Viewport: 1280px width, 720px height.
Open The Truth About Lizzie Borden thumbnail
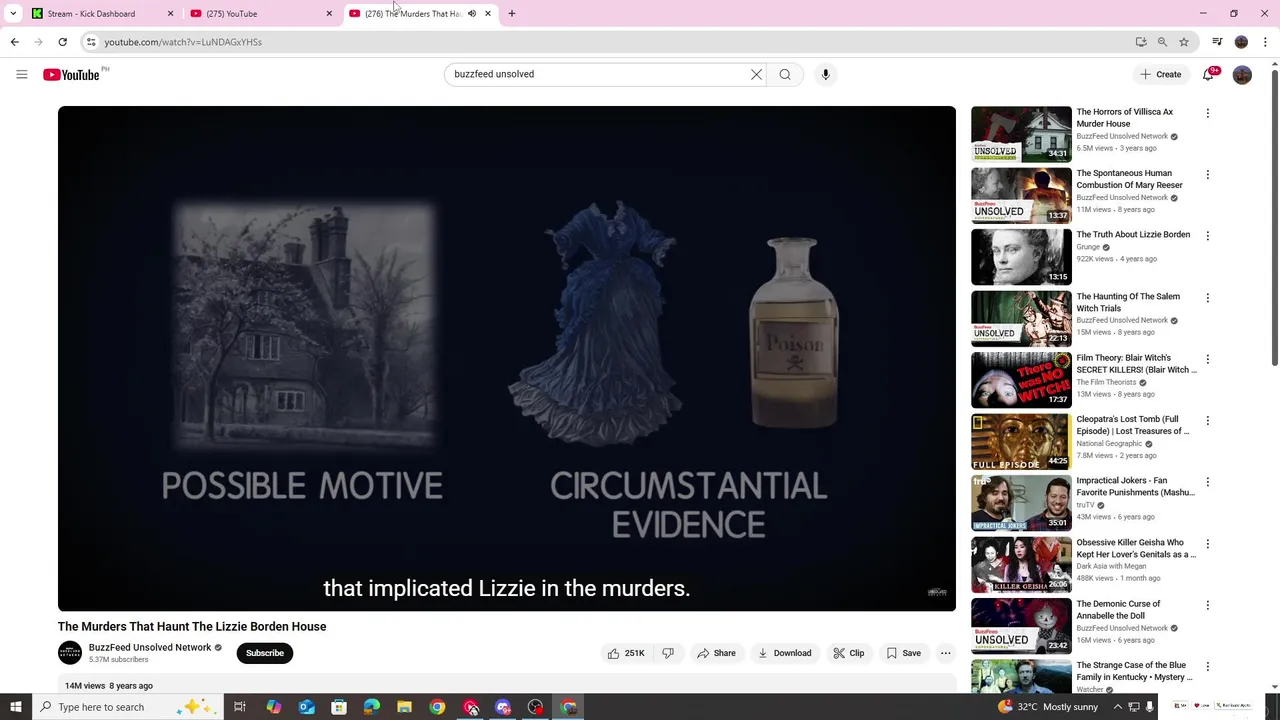pyautogui.click(x=1021, y=257)
